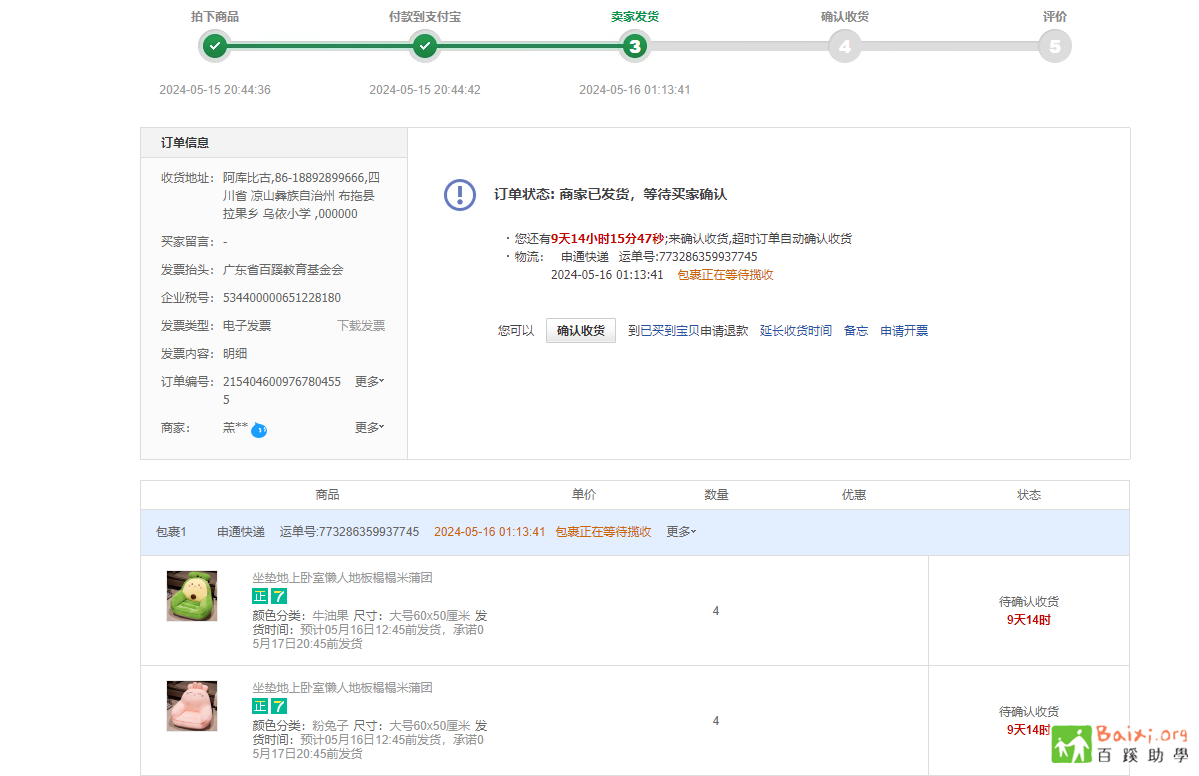Click the blue exclamation order status icon

pos(460,195)
